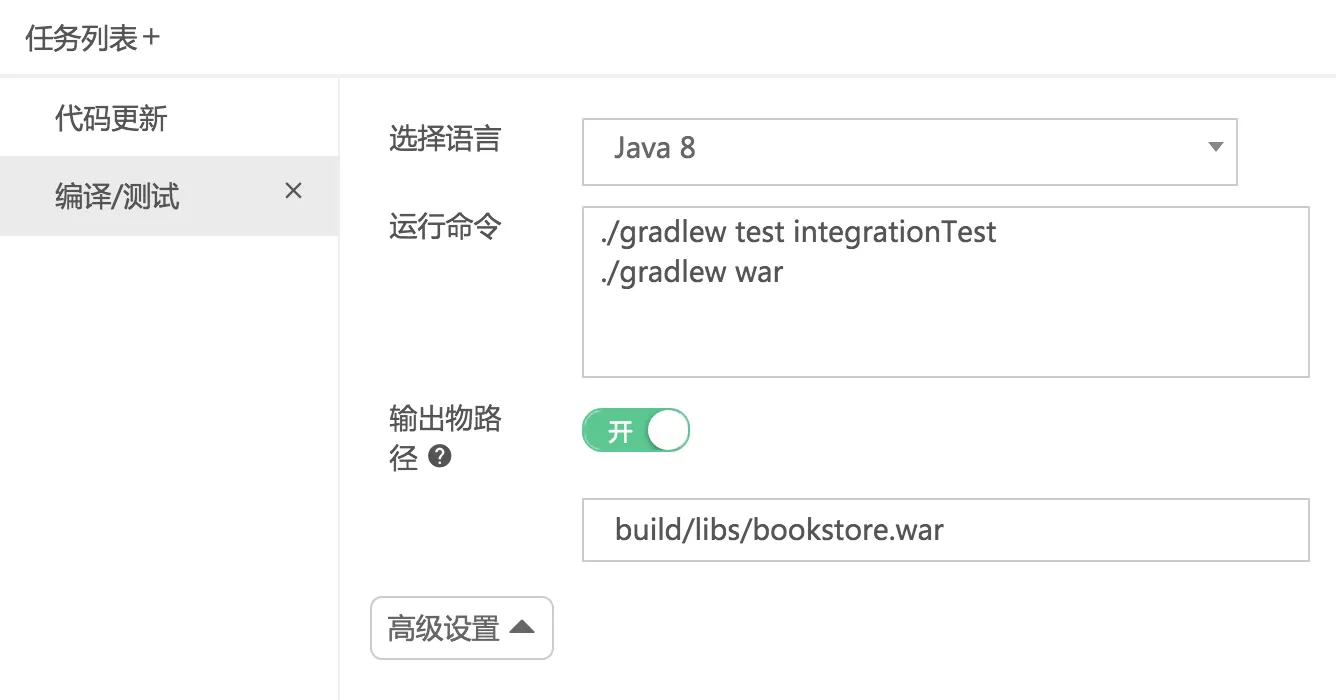Click the 选择语言 field label
This screenshot has height=700, width=1336.
click(x=444, y=139)
